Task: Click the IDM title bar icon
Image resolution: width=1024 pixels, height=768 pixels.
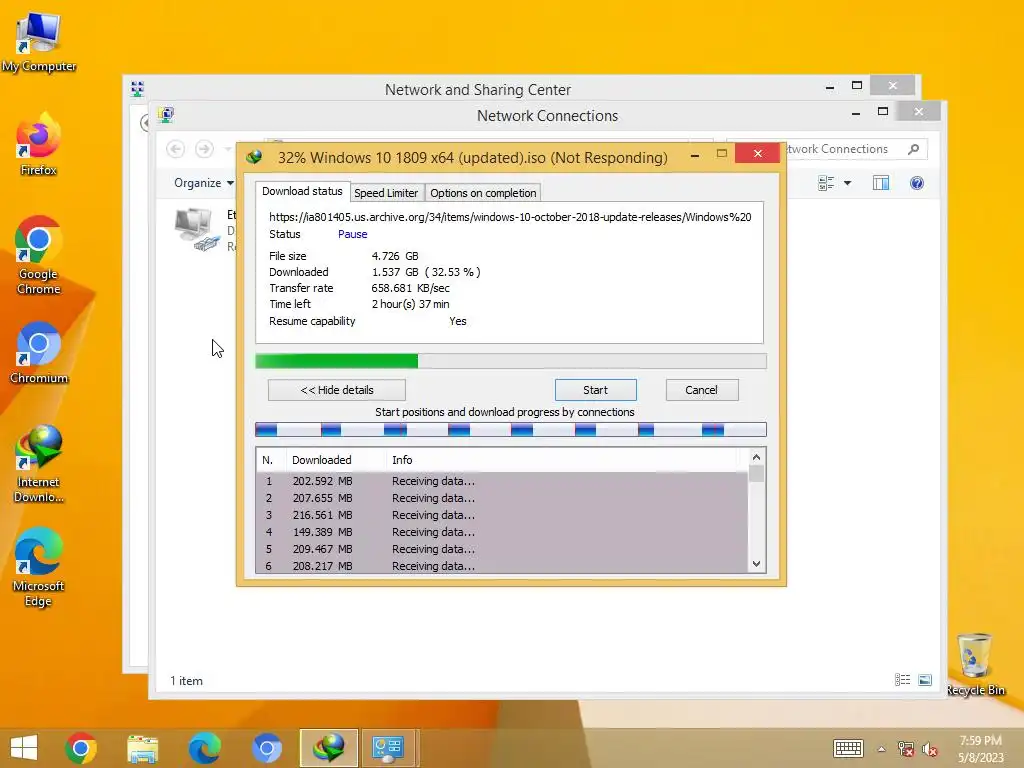Action: point(255,157)
